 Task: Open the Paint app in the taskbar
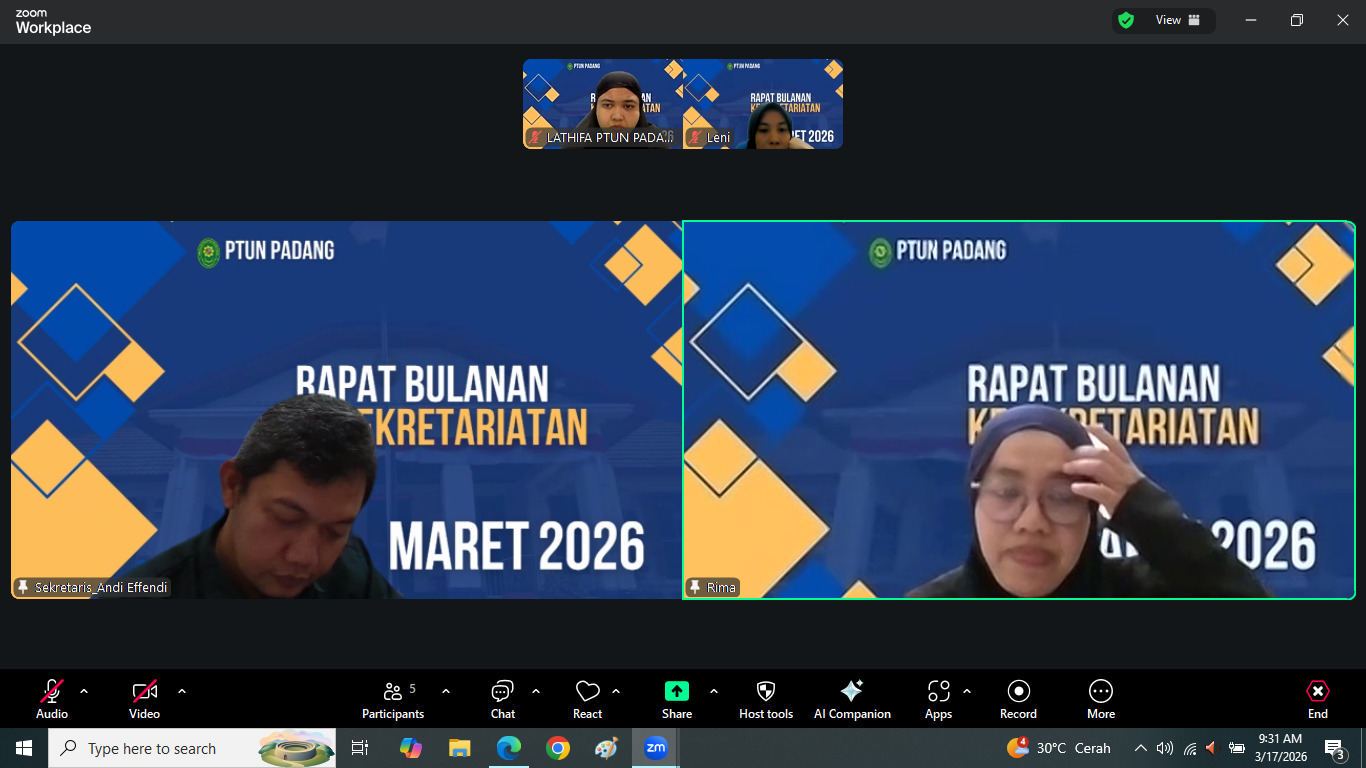(607, 748)
